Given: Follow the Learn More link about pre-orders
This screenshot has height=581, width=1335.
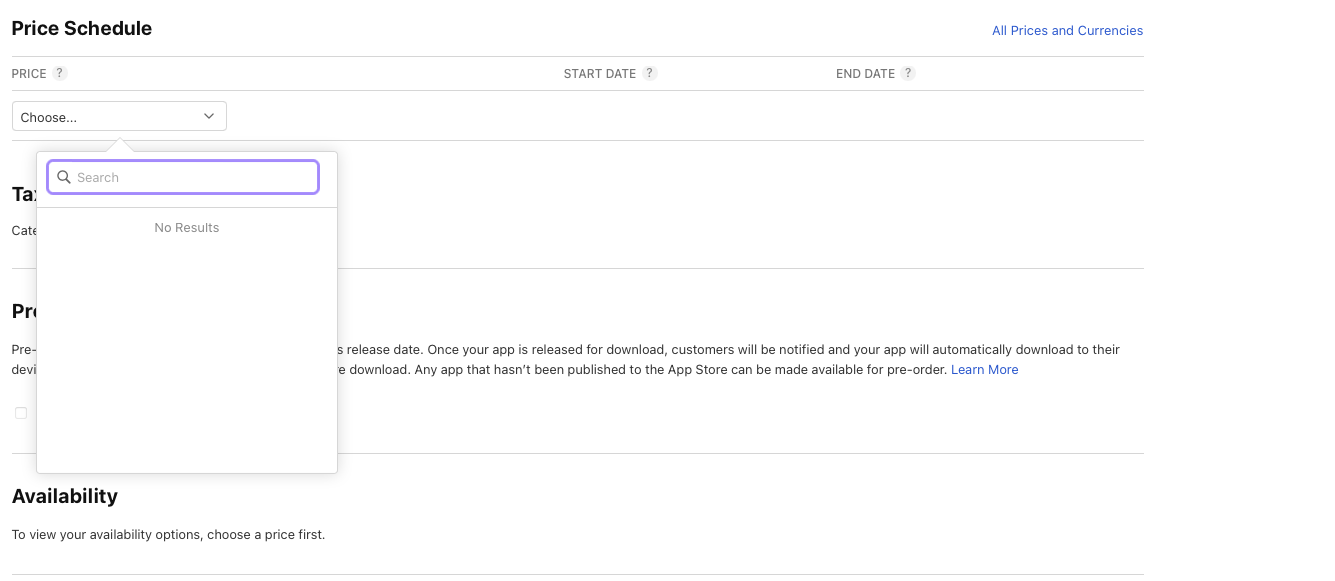Looking at the screenshot, I should [984, 370].
